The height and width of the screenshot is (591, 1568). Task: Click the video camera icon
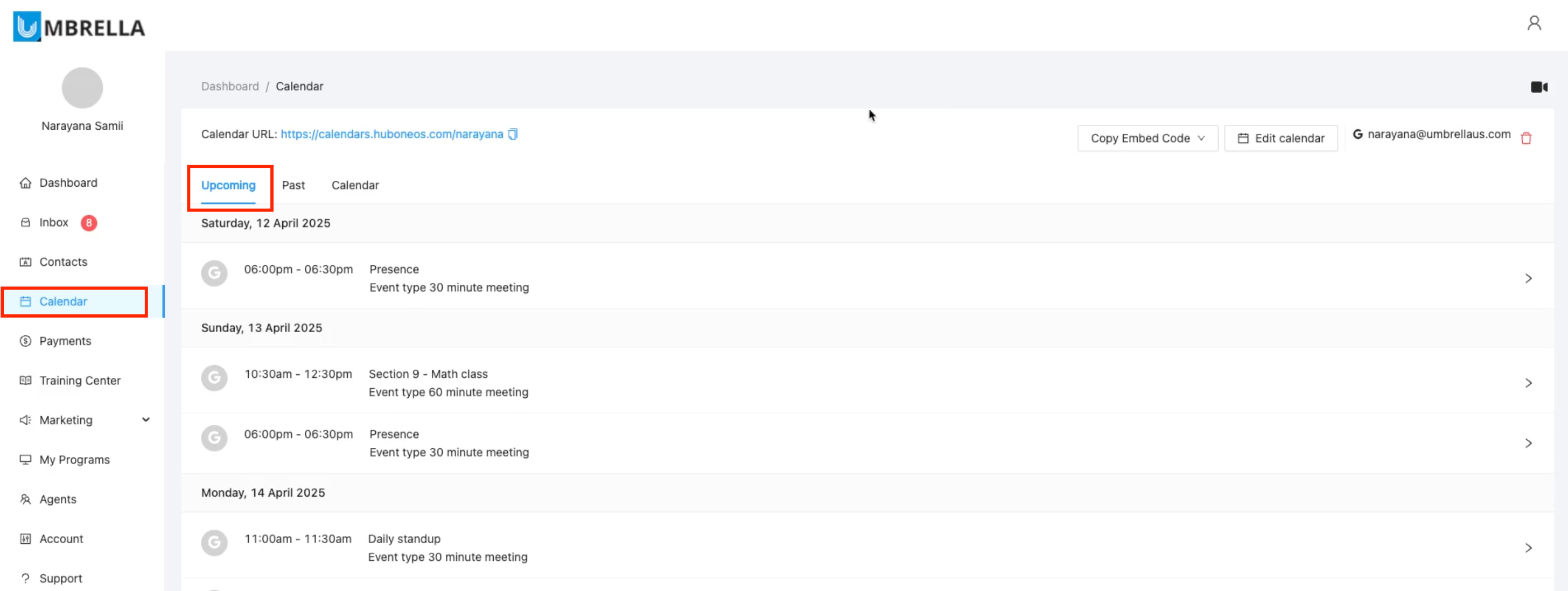point(1538,87)
